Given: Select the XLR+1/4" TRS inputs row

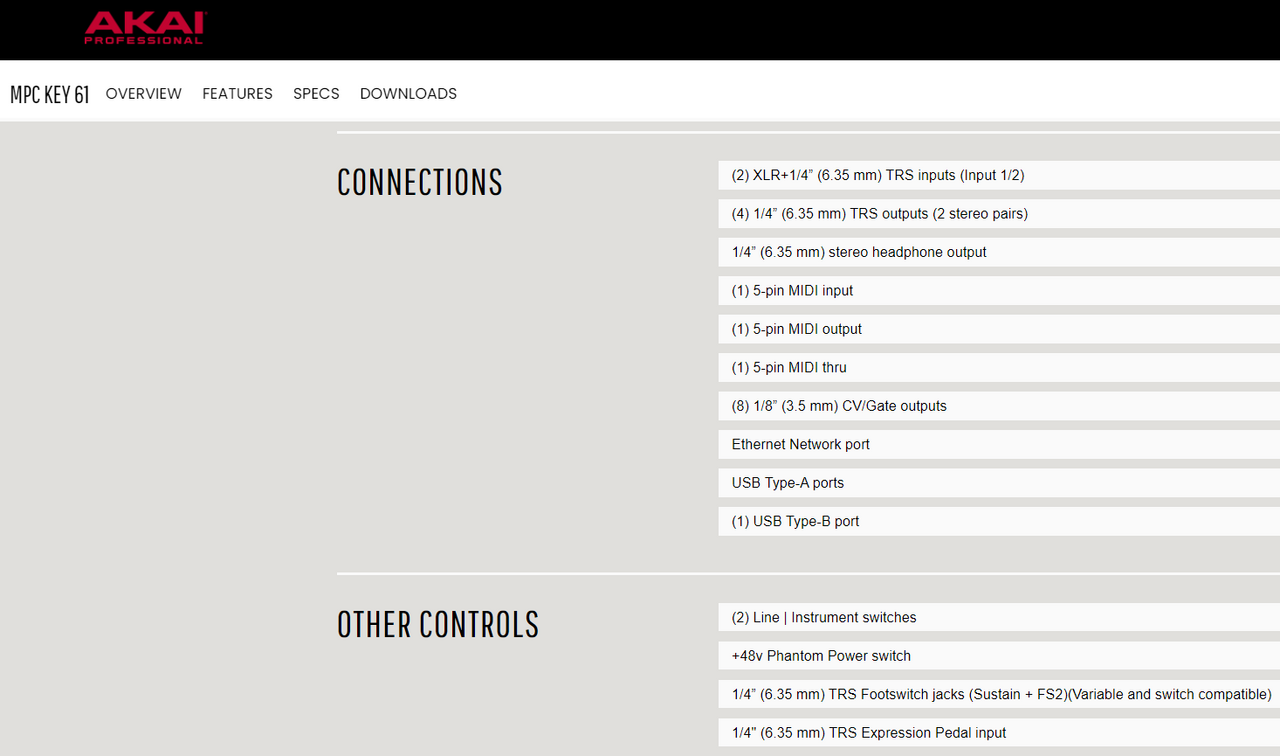Looking at the screenshot, I should point(999,175).
